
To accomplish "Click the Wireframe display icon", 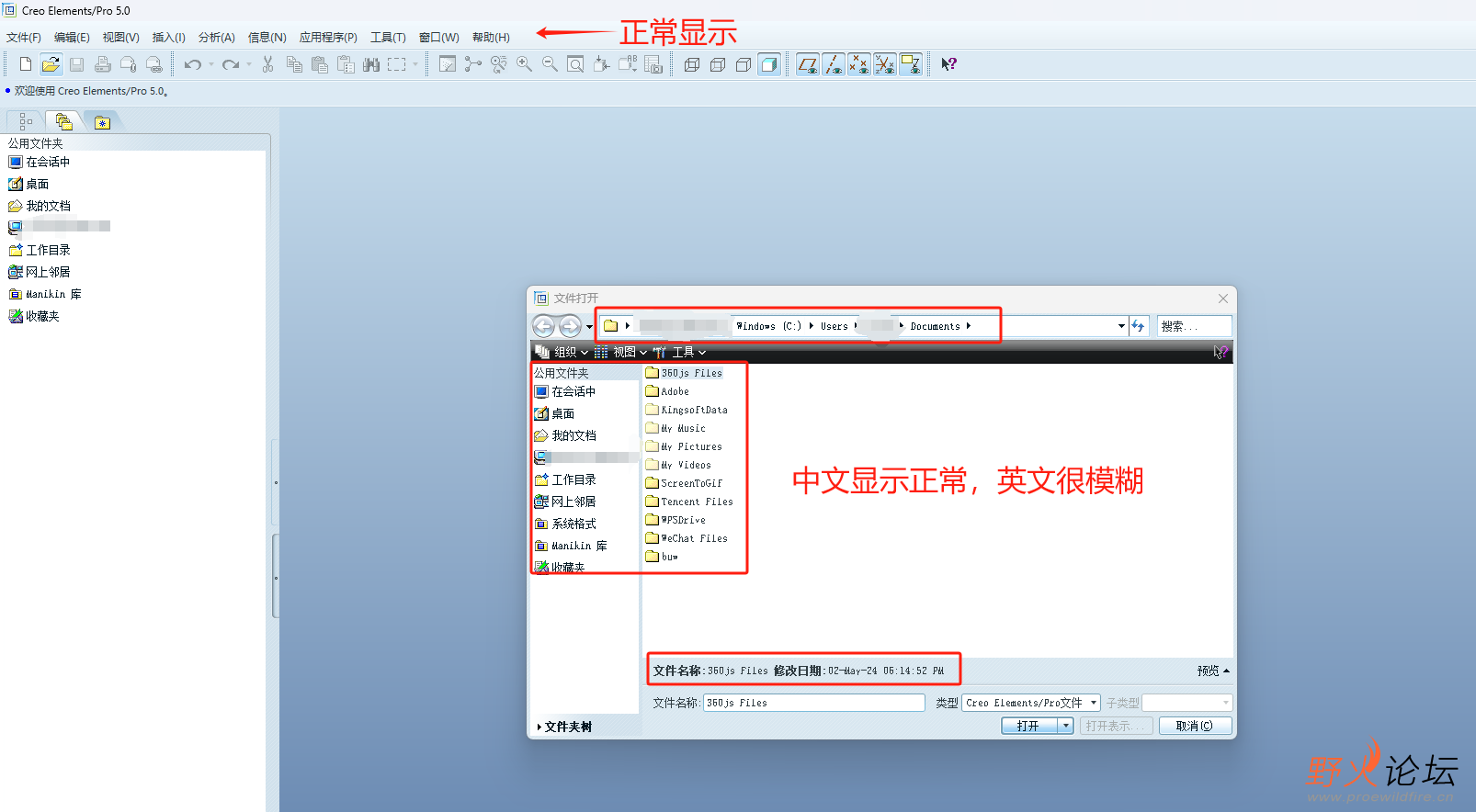I will (x=692, y=64).
